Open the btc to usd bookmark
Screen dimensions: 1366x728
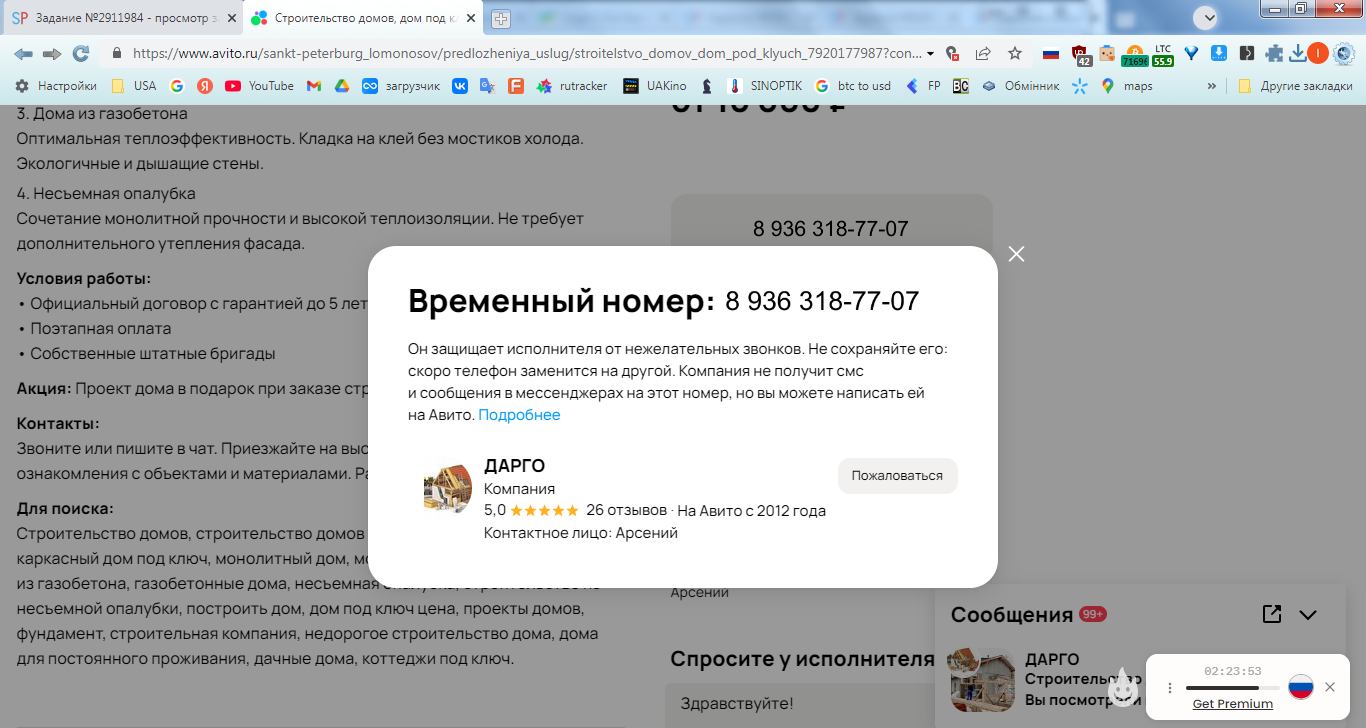point(853,86)
